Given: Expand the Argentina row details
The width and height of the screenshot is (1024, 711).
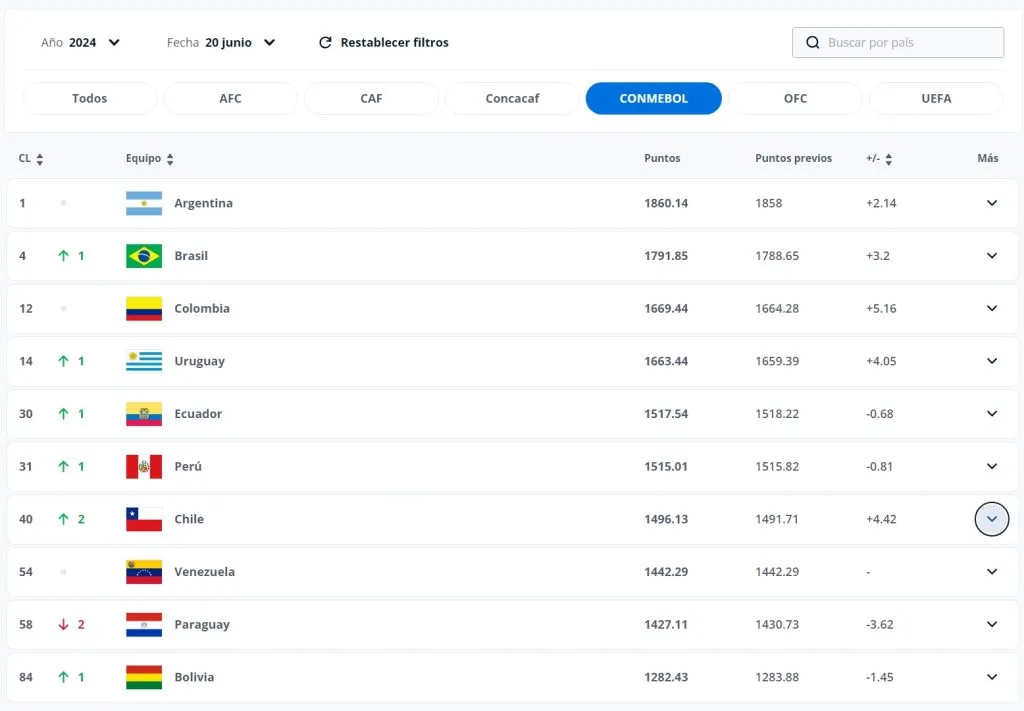Looking at the screenshot, I should [x=991, y=203].
